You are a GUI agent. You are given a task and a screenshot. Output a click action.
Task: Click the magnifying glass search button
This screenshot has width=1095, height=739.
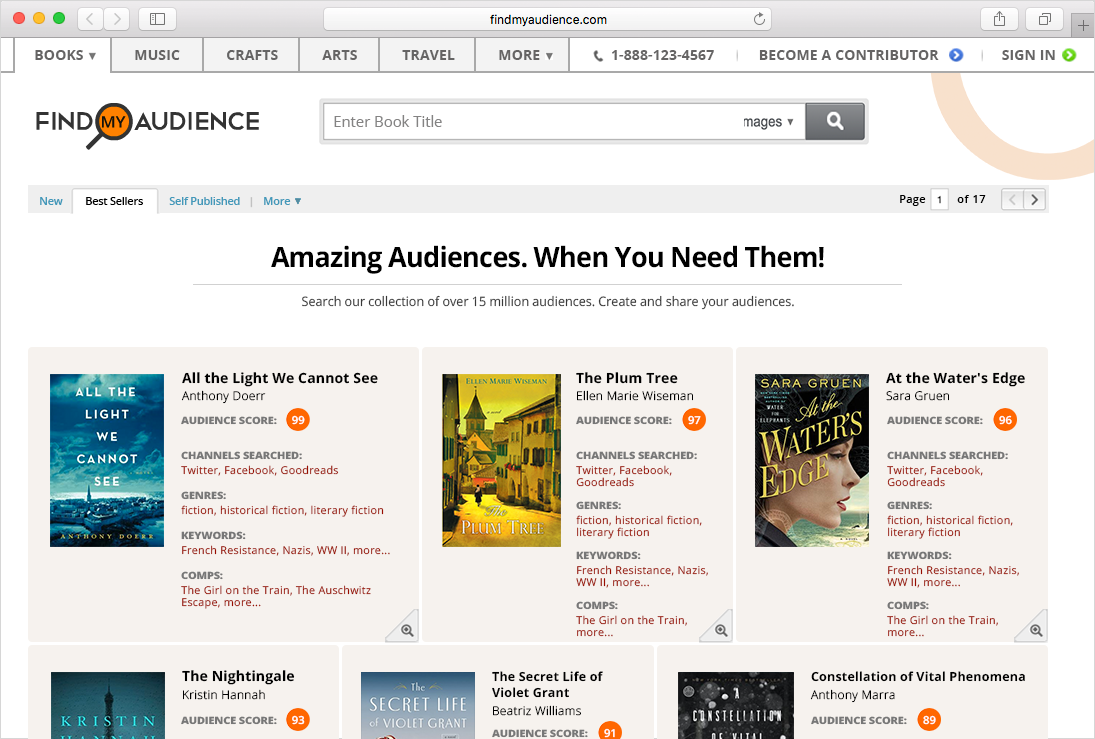834,121
